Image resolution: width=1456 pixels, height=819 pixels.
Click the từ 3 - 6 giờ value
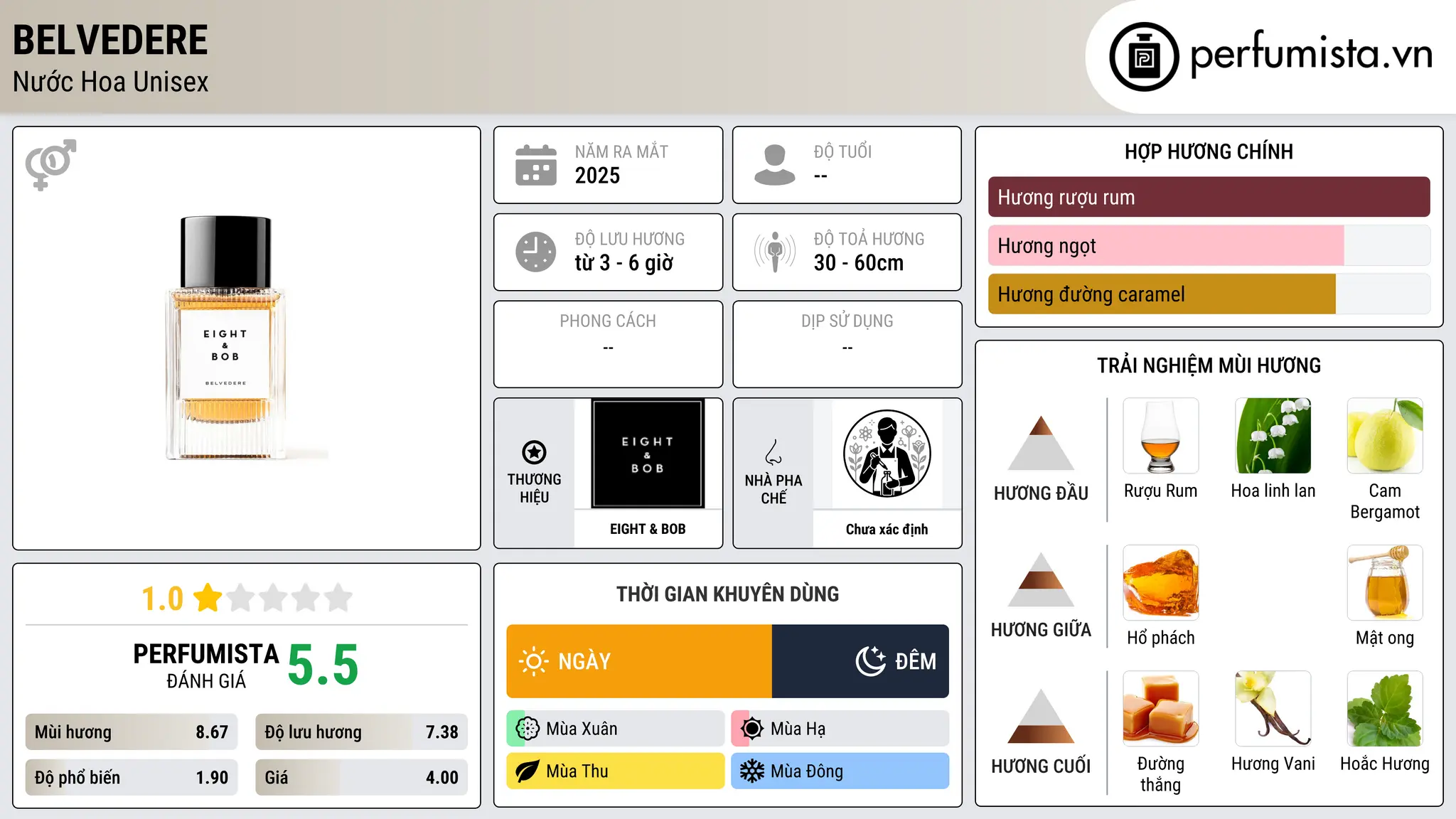tap(623, 263)
